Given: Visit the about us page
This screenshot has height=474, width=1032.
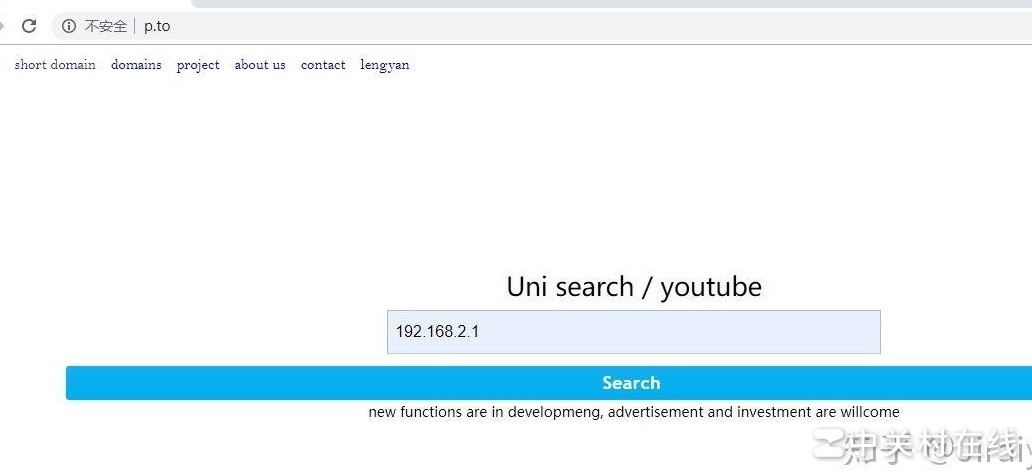Looking at the screenshot, I should 260,65.
